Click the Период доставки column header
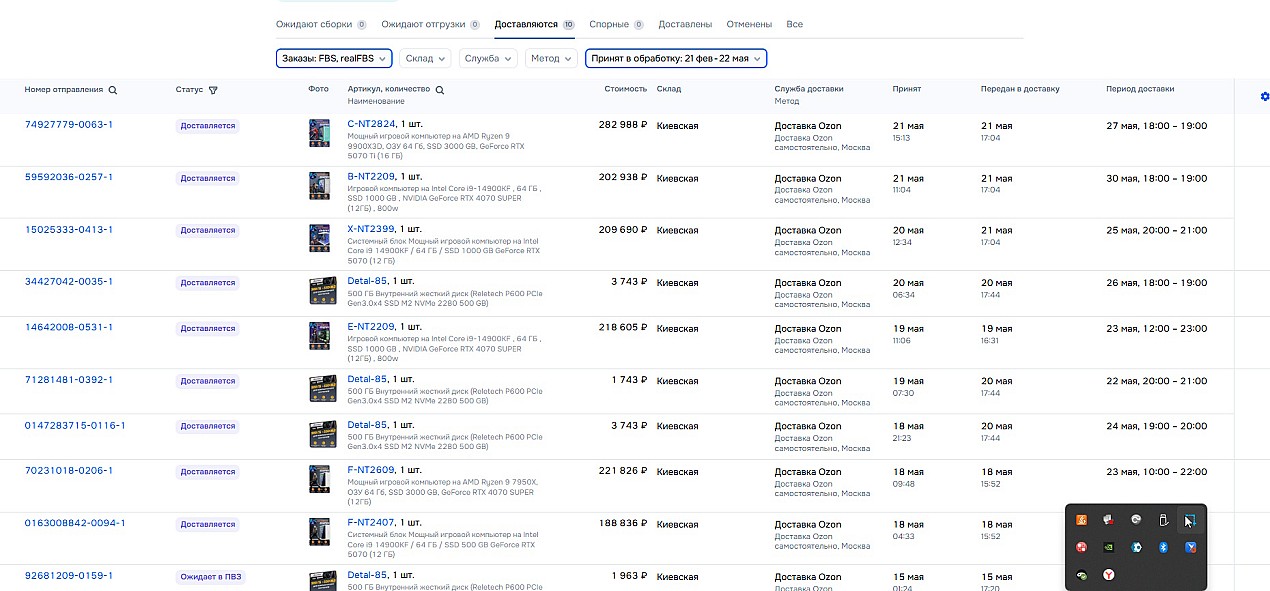 (x=1140, y=89)
